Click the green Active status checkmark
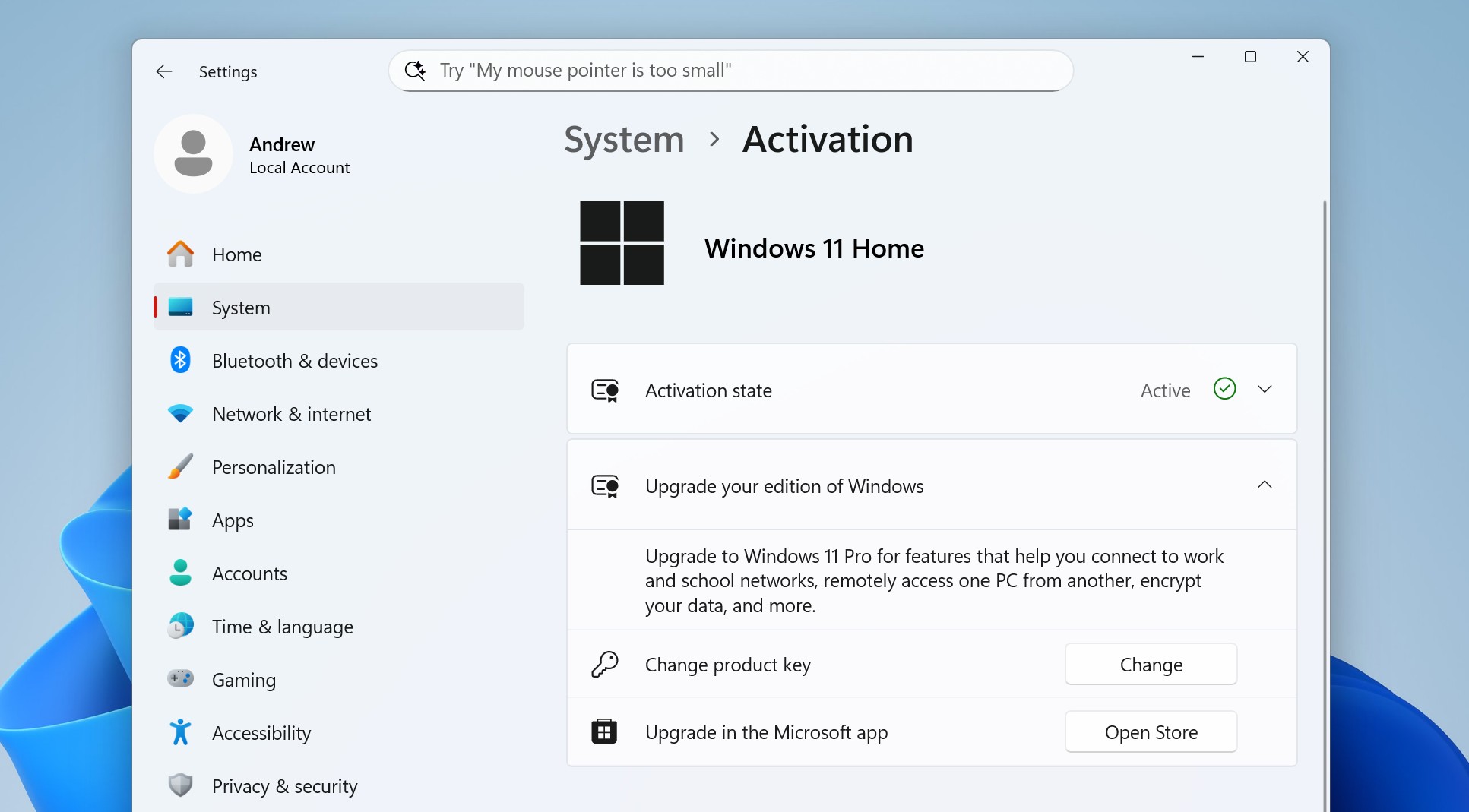1469x812 pixels. [x=1224, y=389]
